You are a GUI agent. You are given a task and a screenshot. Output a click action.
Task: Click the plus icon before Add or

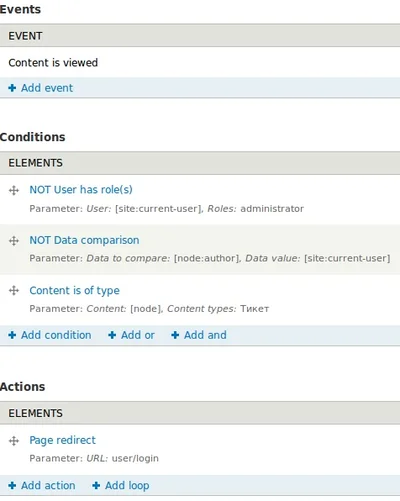(x=112, y=335)
